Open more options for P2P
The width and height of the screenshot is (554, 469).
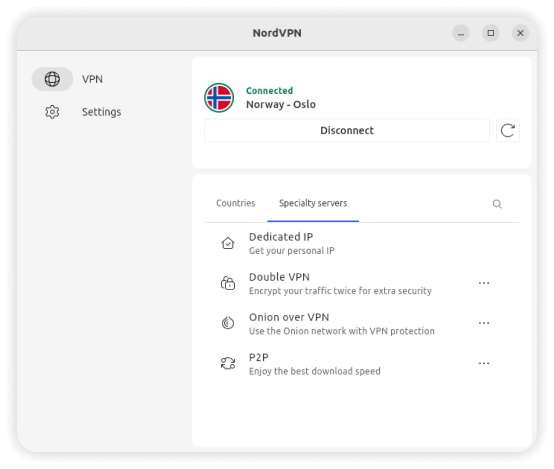[484, 363]
